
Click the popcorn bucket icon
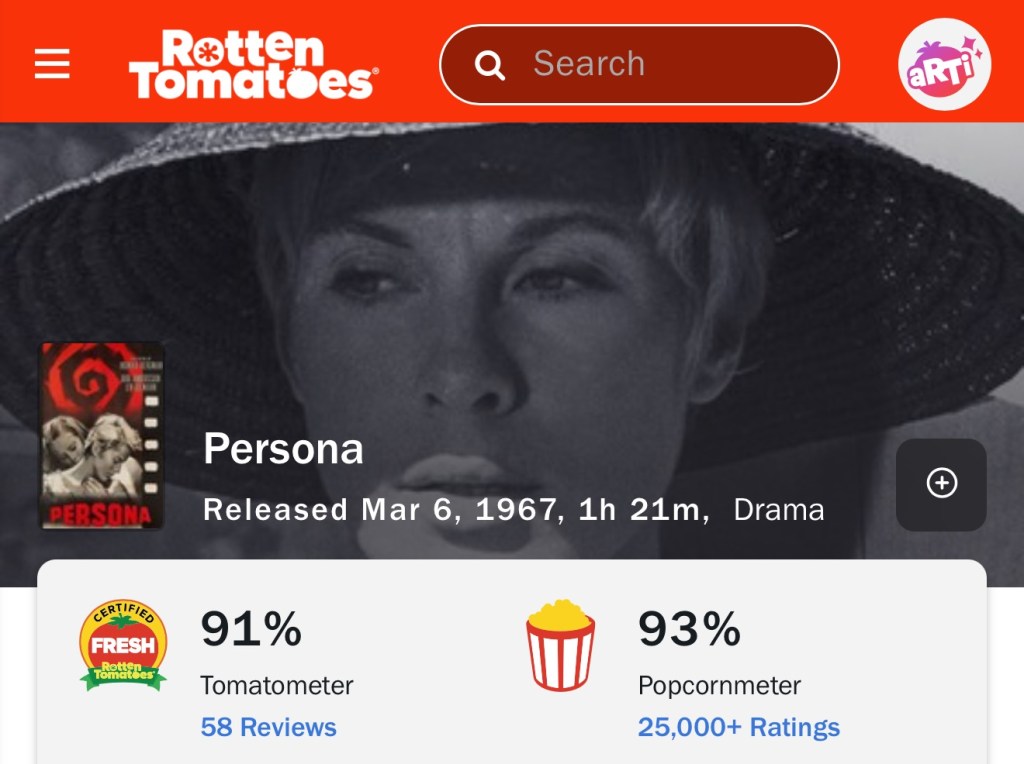point(561,645)
